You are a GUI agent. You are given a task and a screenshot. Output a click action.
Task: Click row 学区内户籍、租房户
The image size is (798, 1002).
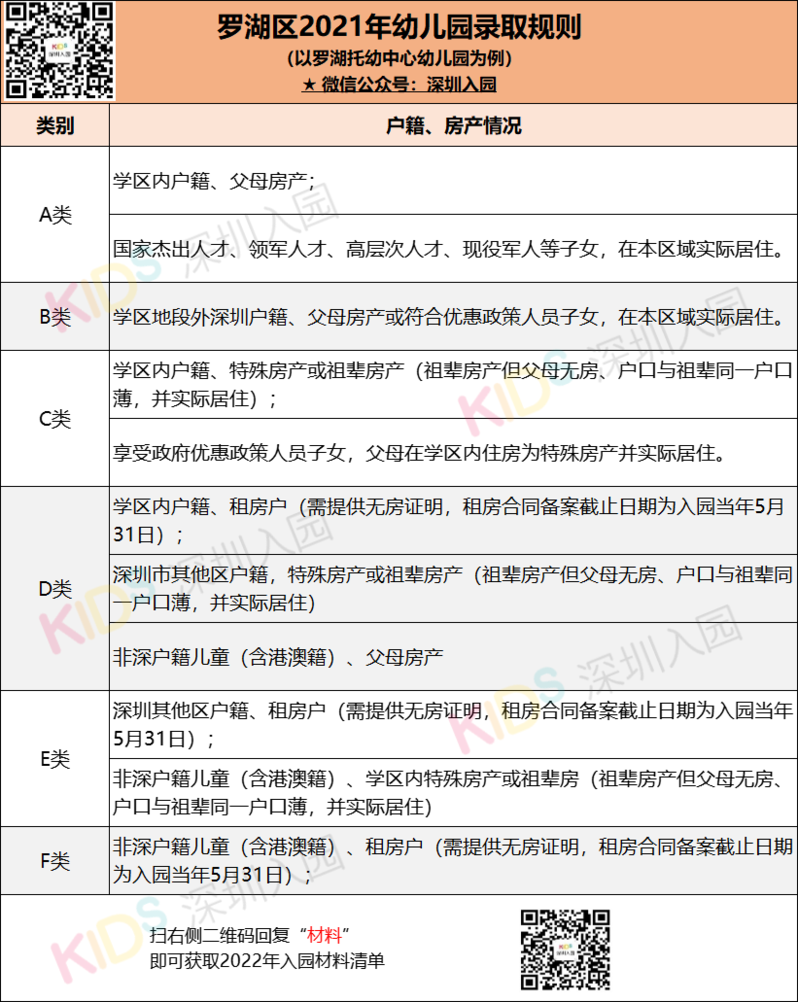454,521
